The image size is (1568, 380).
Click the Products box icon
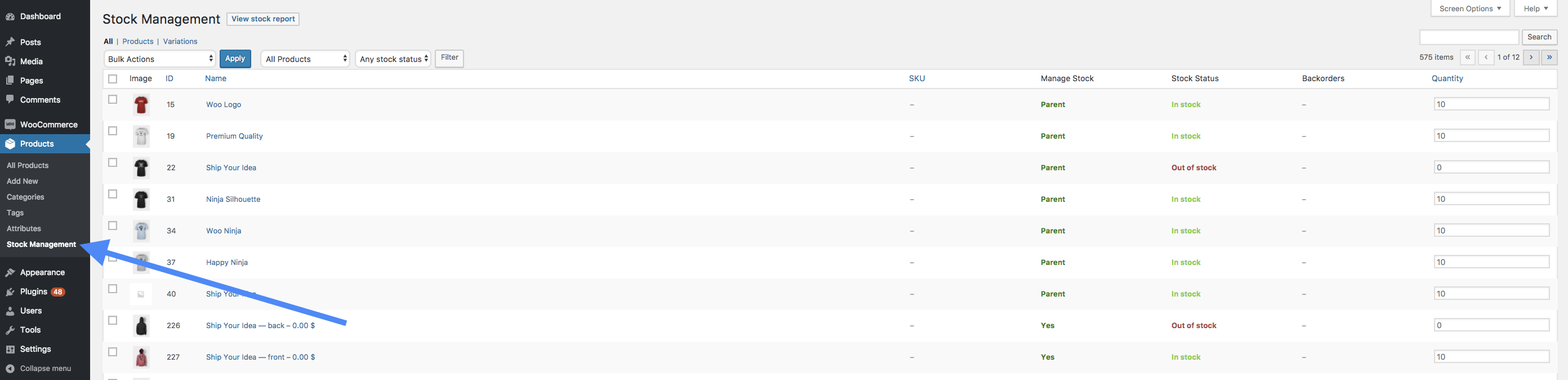pos(10,144)
